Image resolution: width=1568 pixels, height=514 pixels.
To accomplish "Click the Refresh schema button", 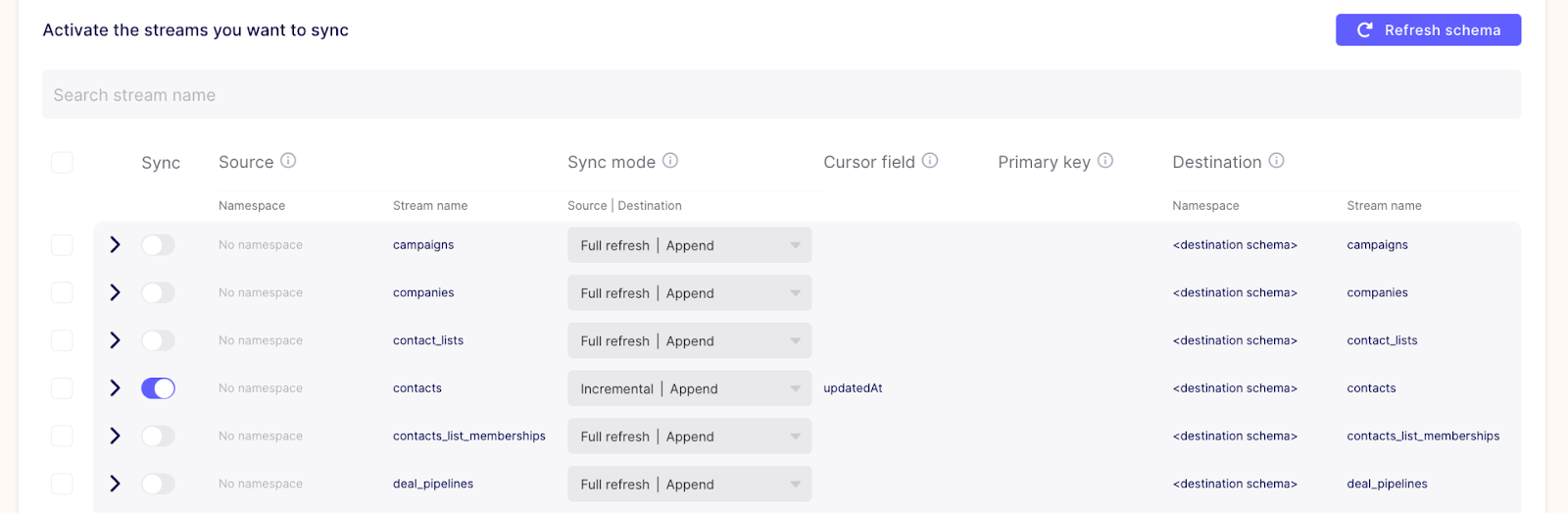I will pyautogui.click(x=1428, y=30).
